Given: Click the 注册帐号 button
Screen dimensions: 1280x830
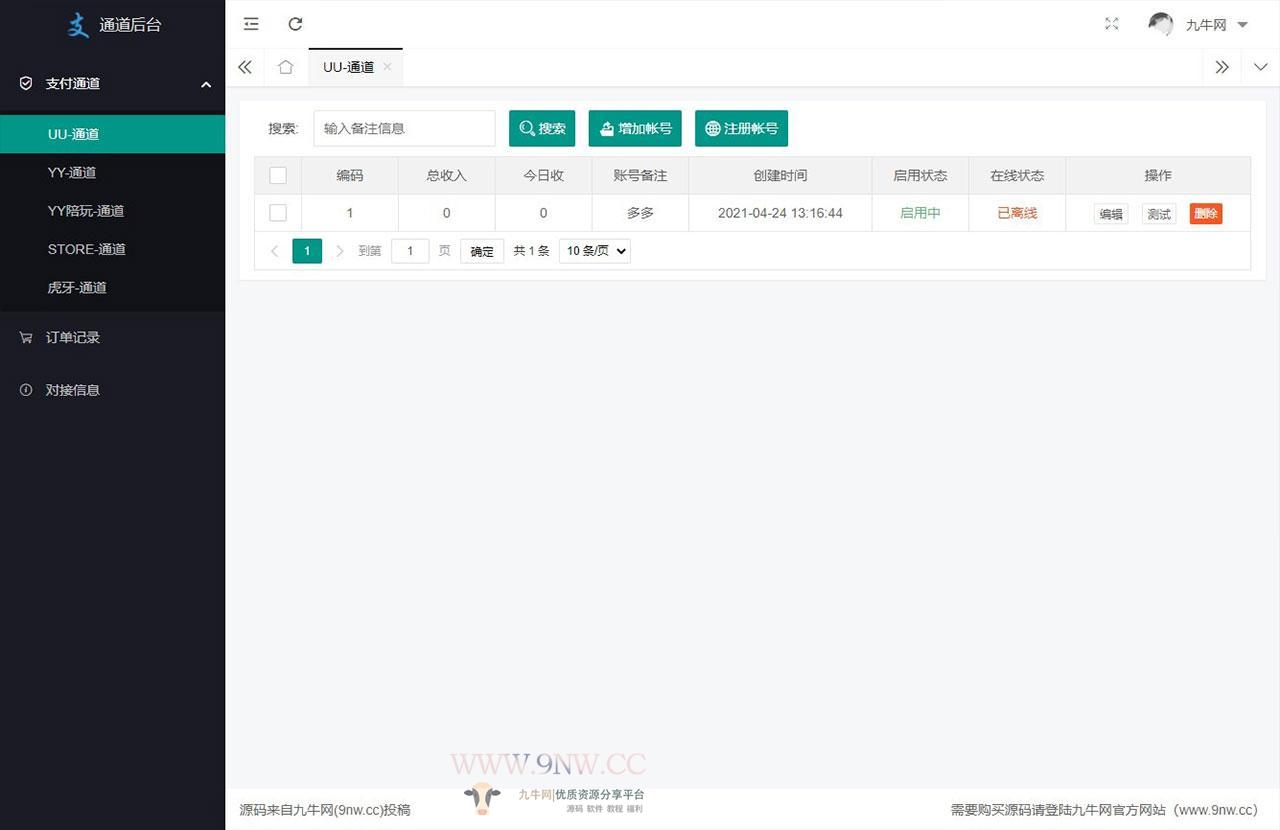Looking at the screenshot, I should (741, 128).
